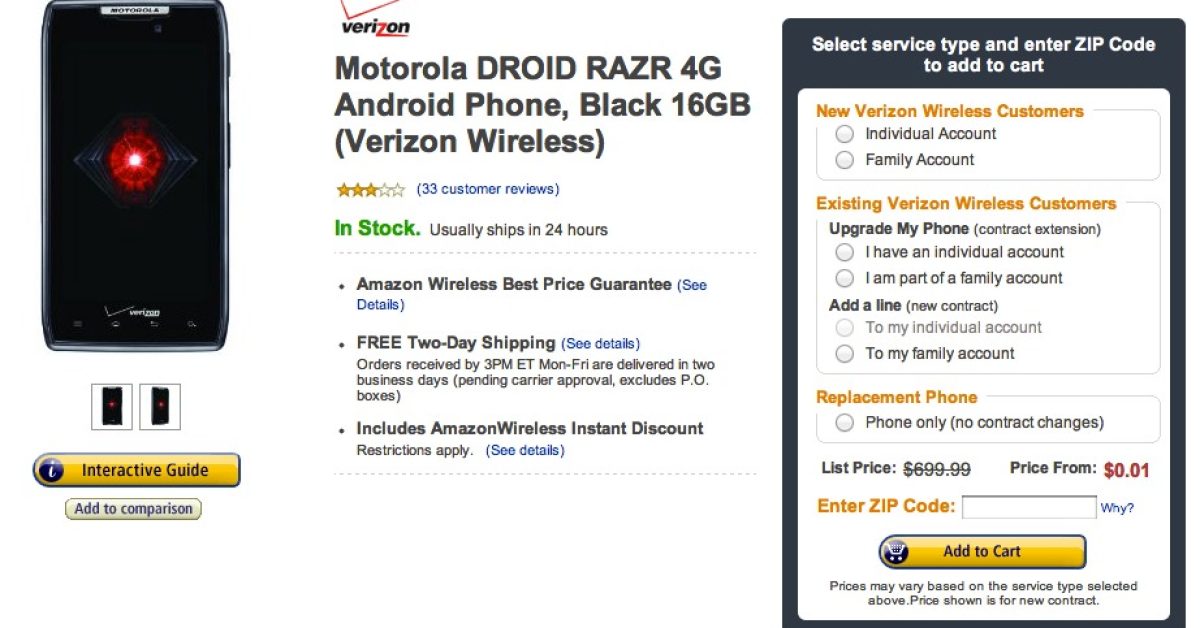The width and height of the screenshot is (1200, 628).
Task: Open the 33 customer reviews link
Action: (488, 189)
